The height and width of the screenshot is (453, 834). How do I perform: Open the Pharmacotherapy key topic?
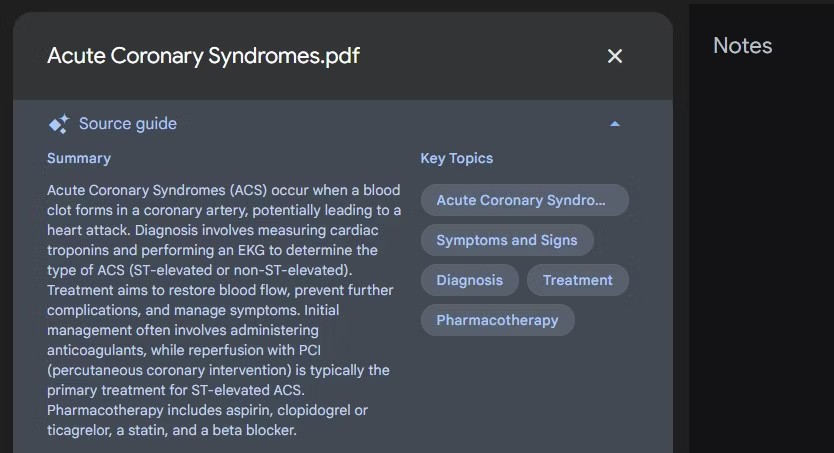click(497, 320)
